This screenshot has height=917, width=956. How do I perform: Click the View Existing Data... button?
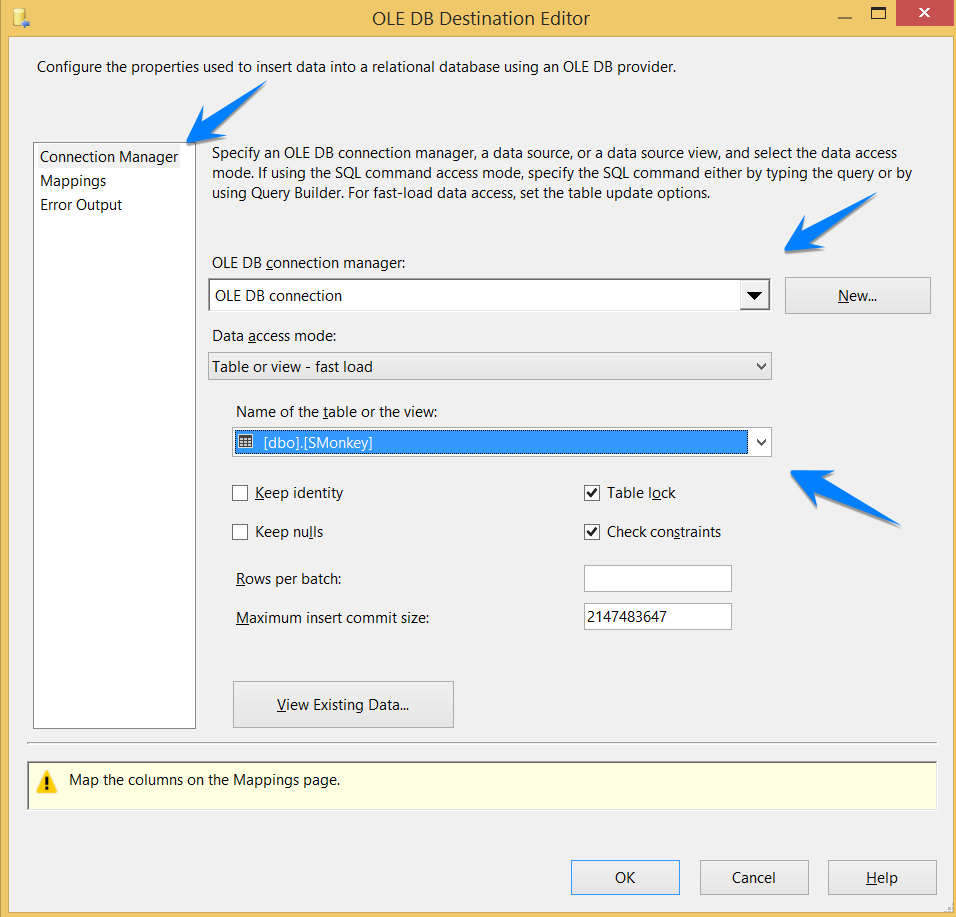[343, 704]
